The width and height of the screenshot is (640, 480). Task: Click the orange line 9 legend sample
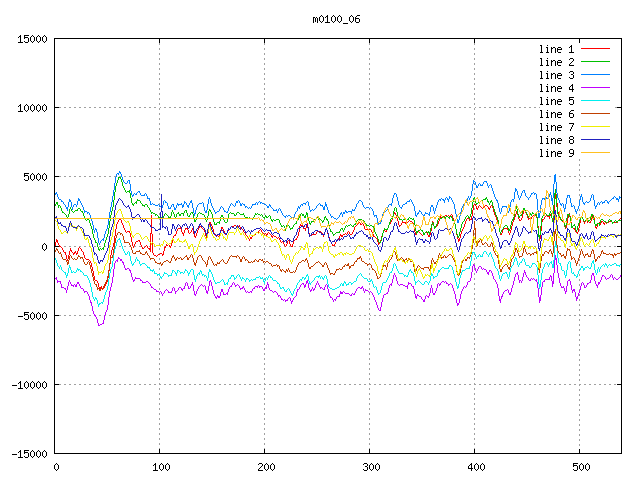coord(596,153)
